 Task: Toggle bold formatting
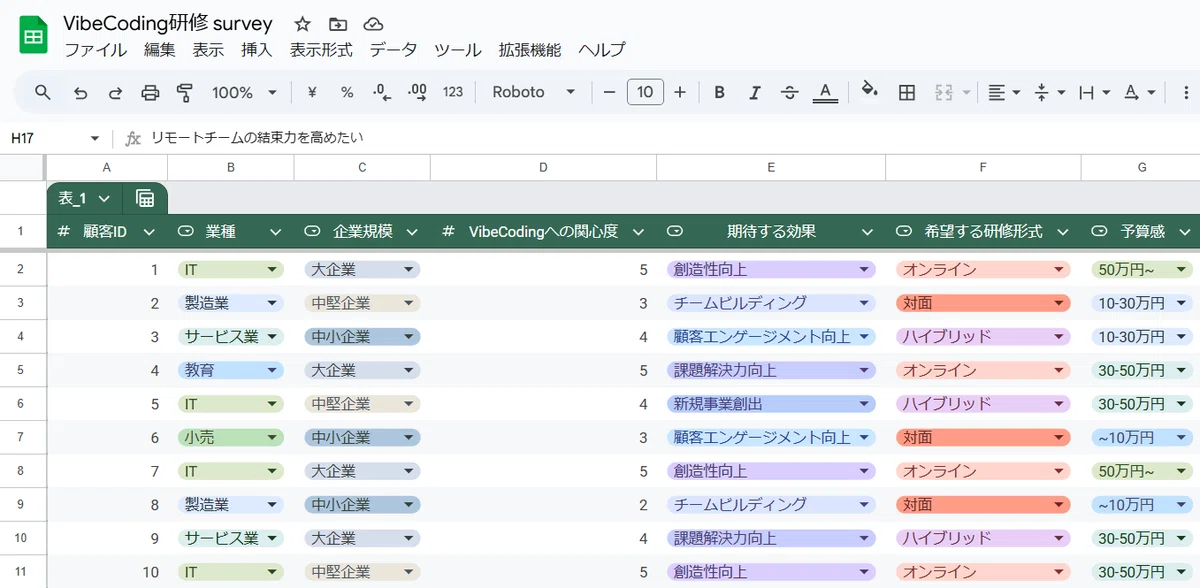click(719, 92)
